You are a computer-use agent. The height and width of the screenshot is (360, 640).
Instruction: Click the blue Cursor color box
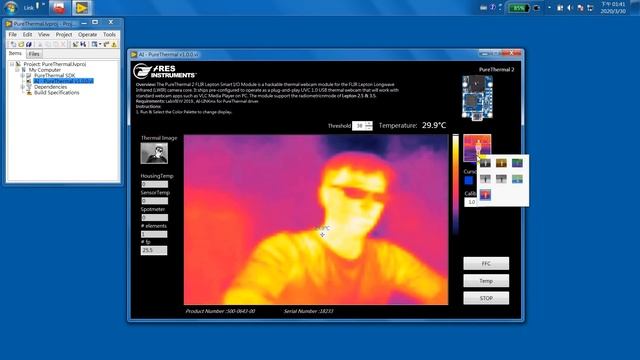[469, 180]
